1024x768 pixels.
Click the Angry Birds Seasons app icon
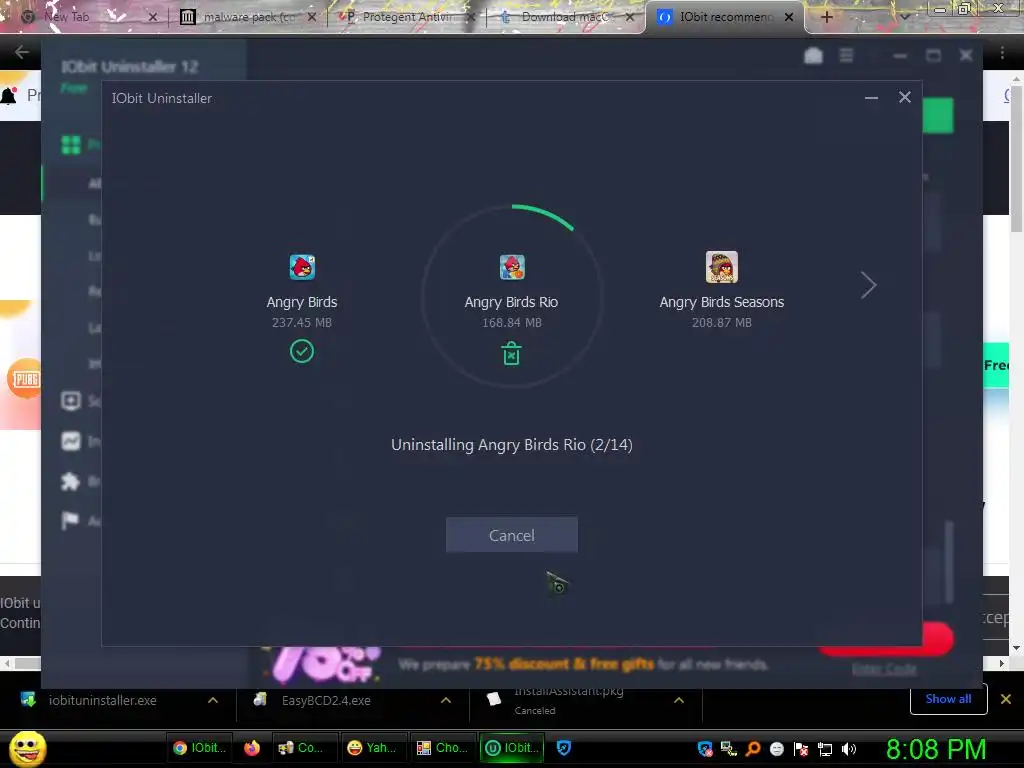[x=722, y=267]
